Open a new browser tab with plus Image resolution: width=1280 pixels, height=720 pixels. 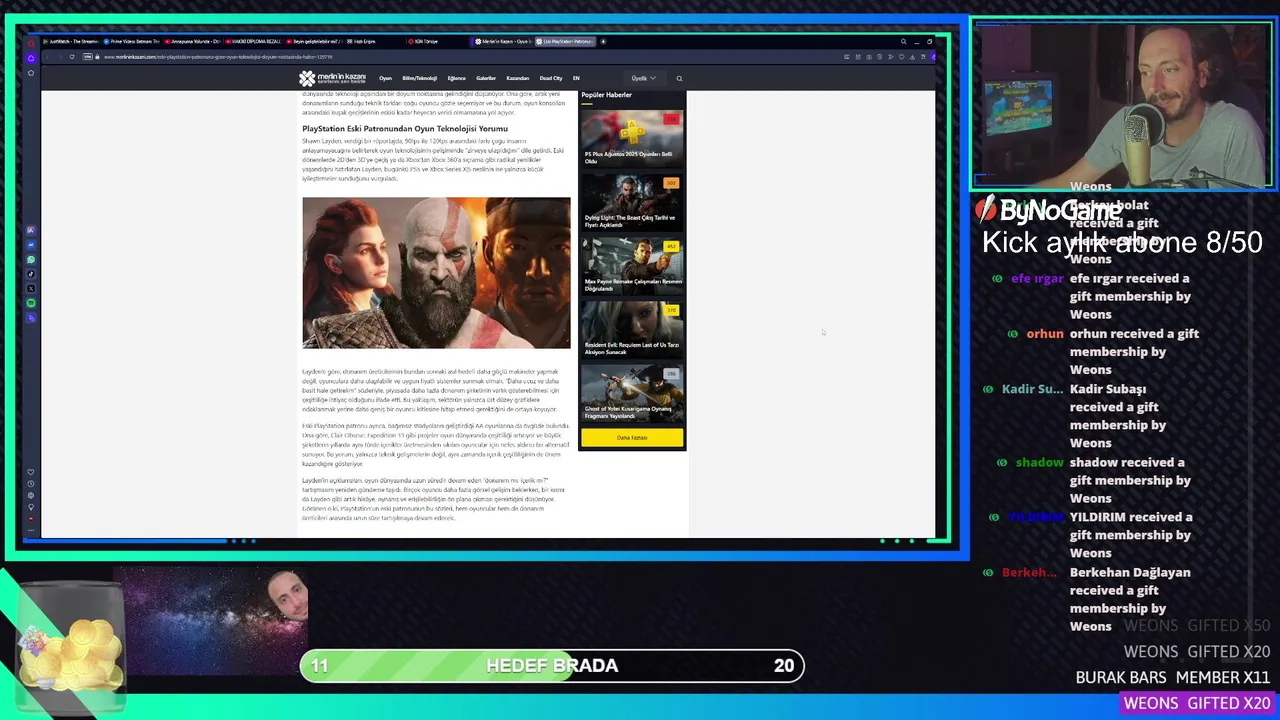coord(603,42)
